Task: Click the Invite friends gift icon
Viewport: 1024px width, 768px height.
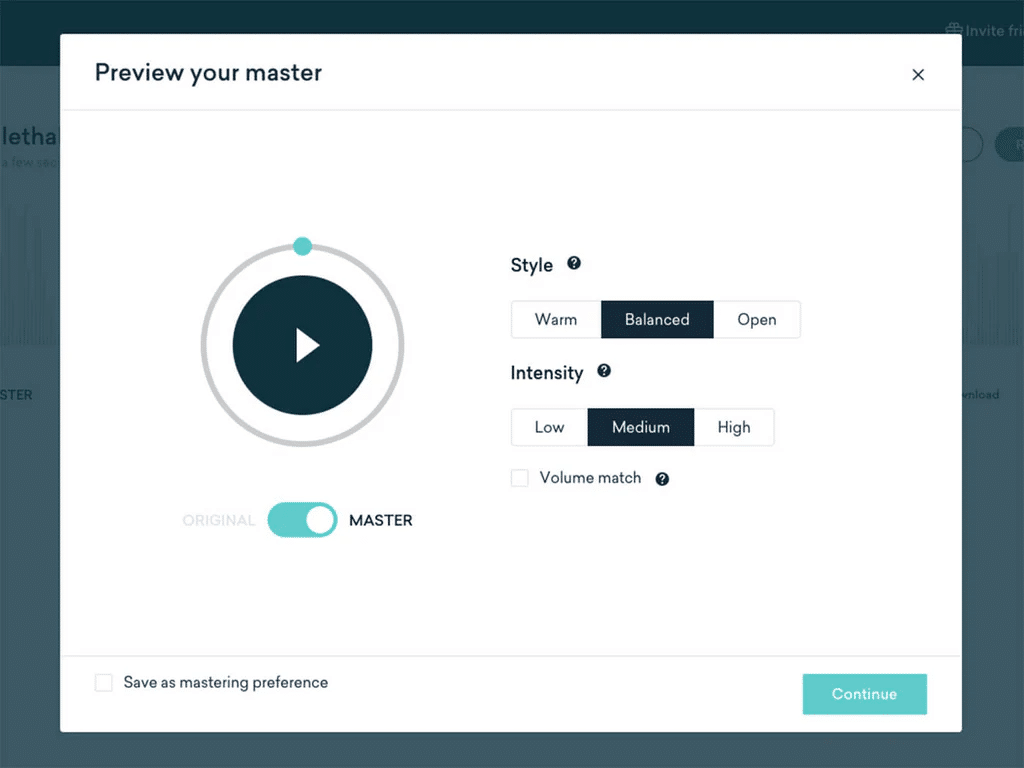Action: pyautogui.click(x=953, y=29)
